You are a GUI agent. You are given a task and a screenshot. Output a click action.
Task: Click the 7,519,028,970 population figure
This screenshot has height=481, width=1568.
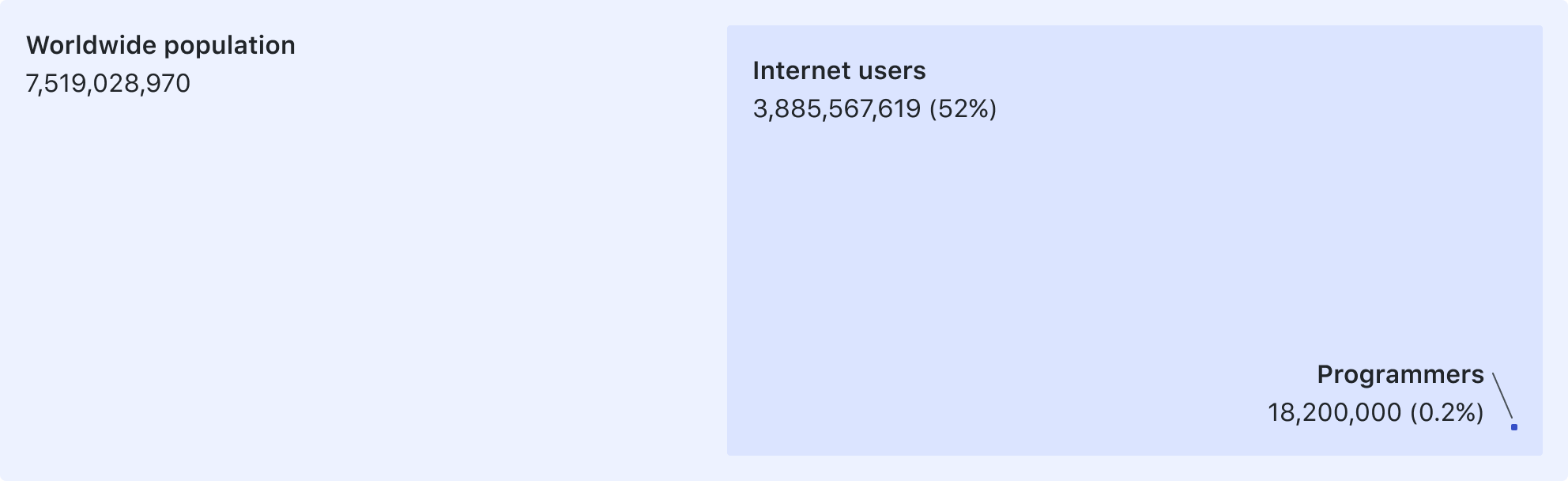tap(108, 84)
